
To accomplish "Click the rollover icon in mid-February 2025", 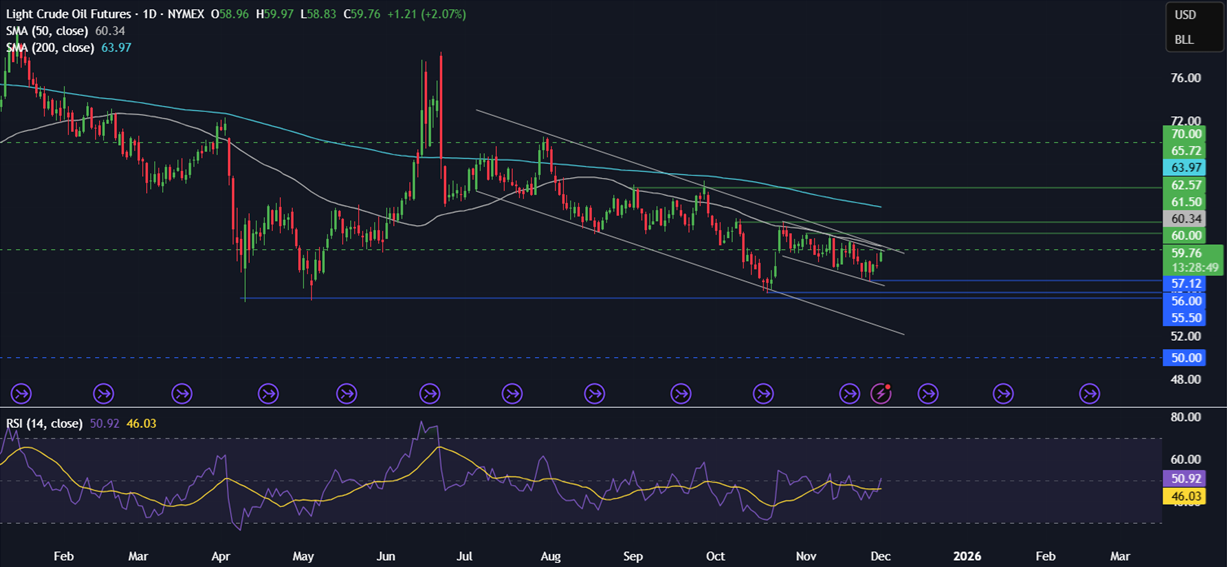I will coord(103,394).
